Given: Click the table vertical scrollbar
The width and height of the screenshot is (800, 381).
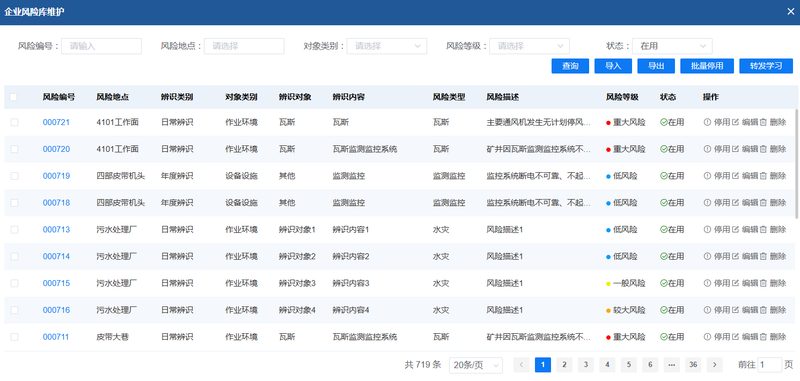Looking at the screenshot, I should (797, 163).
